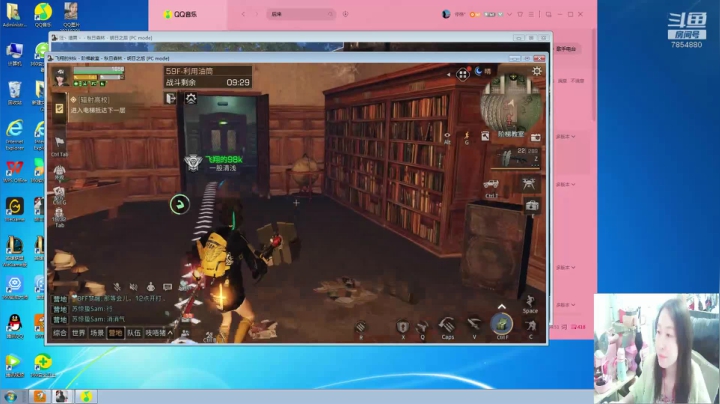Open game settings gear at top right
Image resolution: width=720 pixels, height=404 pixels.
(536, 71)
